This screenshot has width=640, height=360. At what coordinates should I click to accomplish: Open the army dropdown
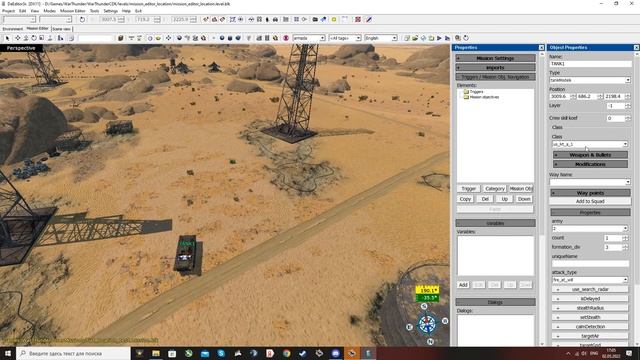coord(590,229)
